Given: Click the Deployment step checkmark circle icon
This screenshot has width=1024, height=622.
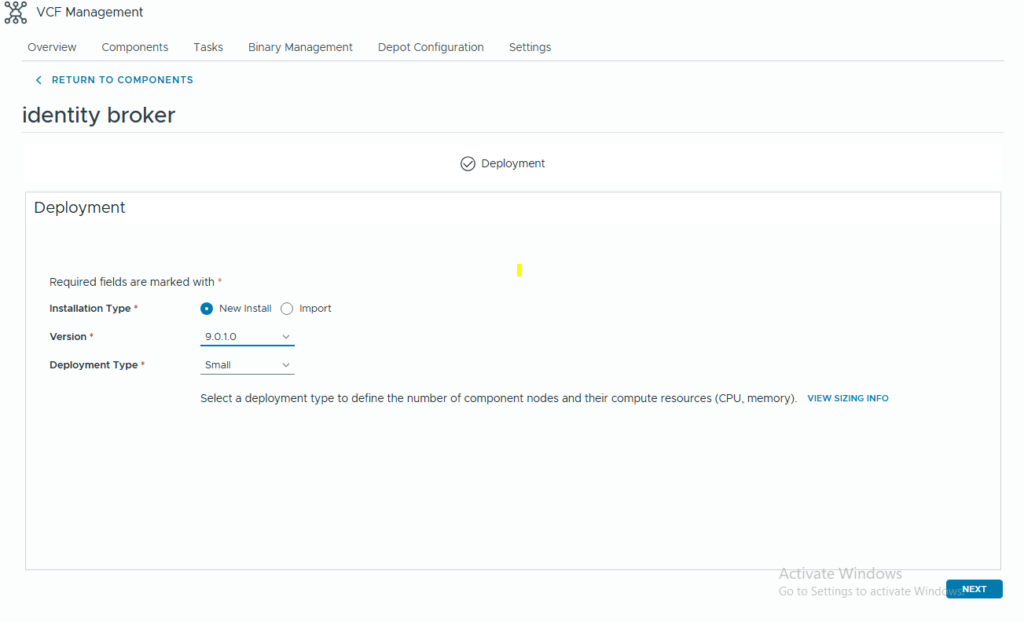Looking at the screenshot, I should [467, 164].
